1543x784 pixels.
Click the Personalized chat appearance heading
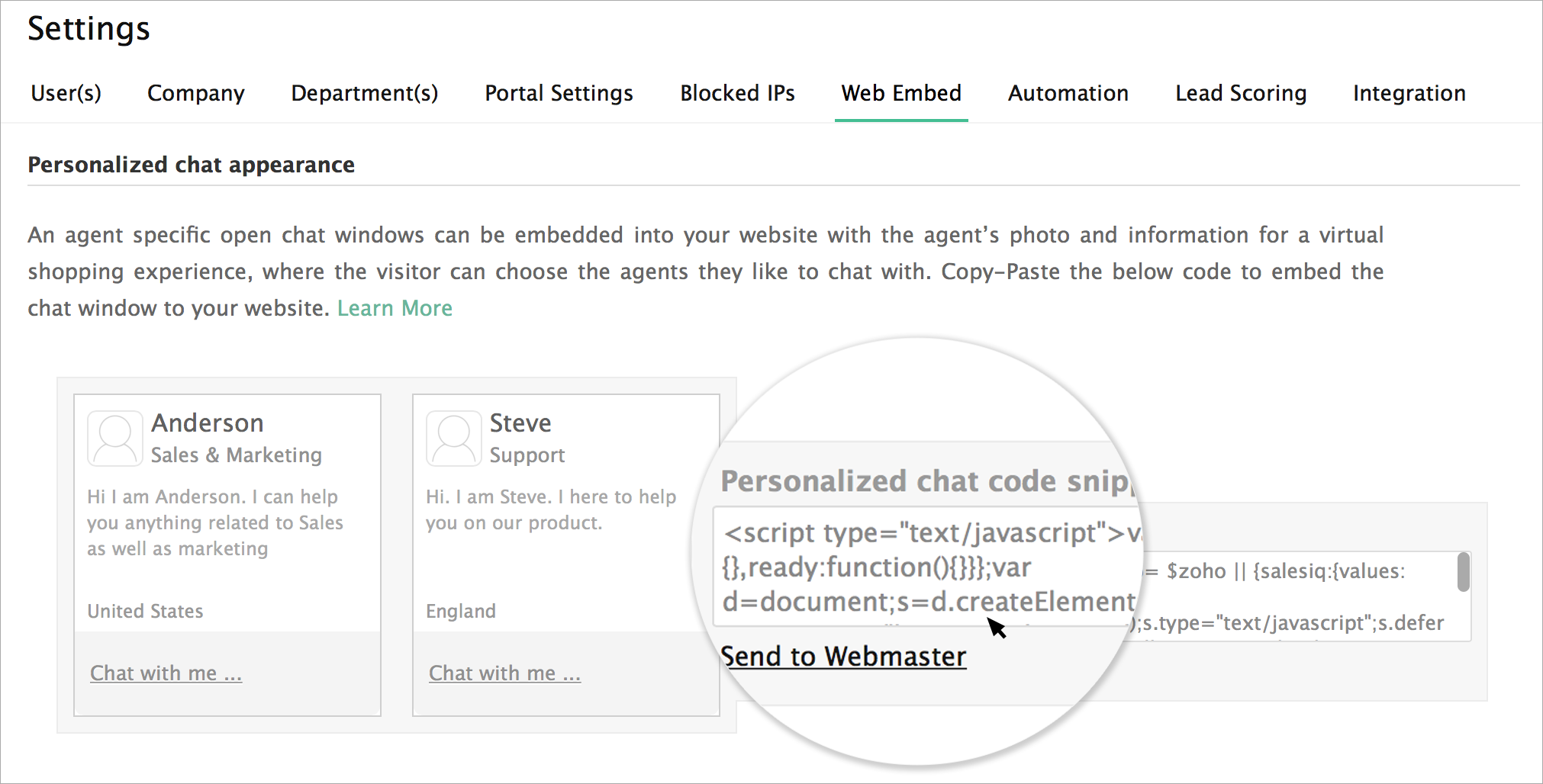click(192, 165)
